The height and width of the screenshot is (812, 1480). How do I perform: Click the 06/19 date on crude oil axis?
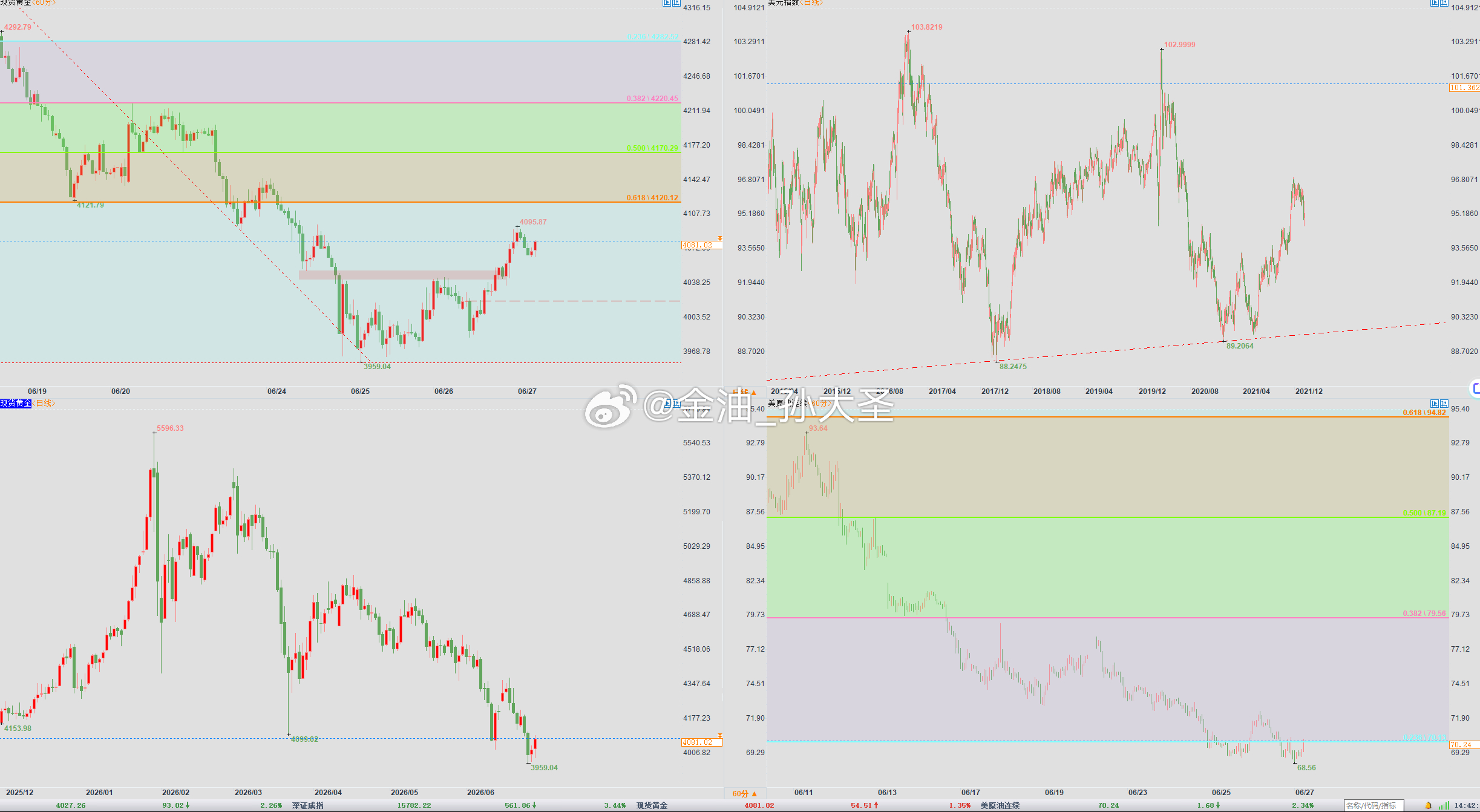click(x=1054, y=793)
